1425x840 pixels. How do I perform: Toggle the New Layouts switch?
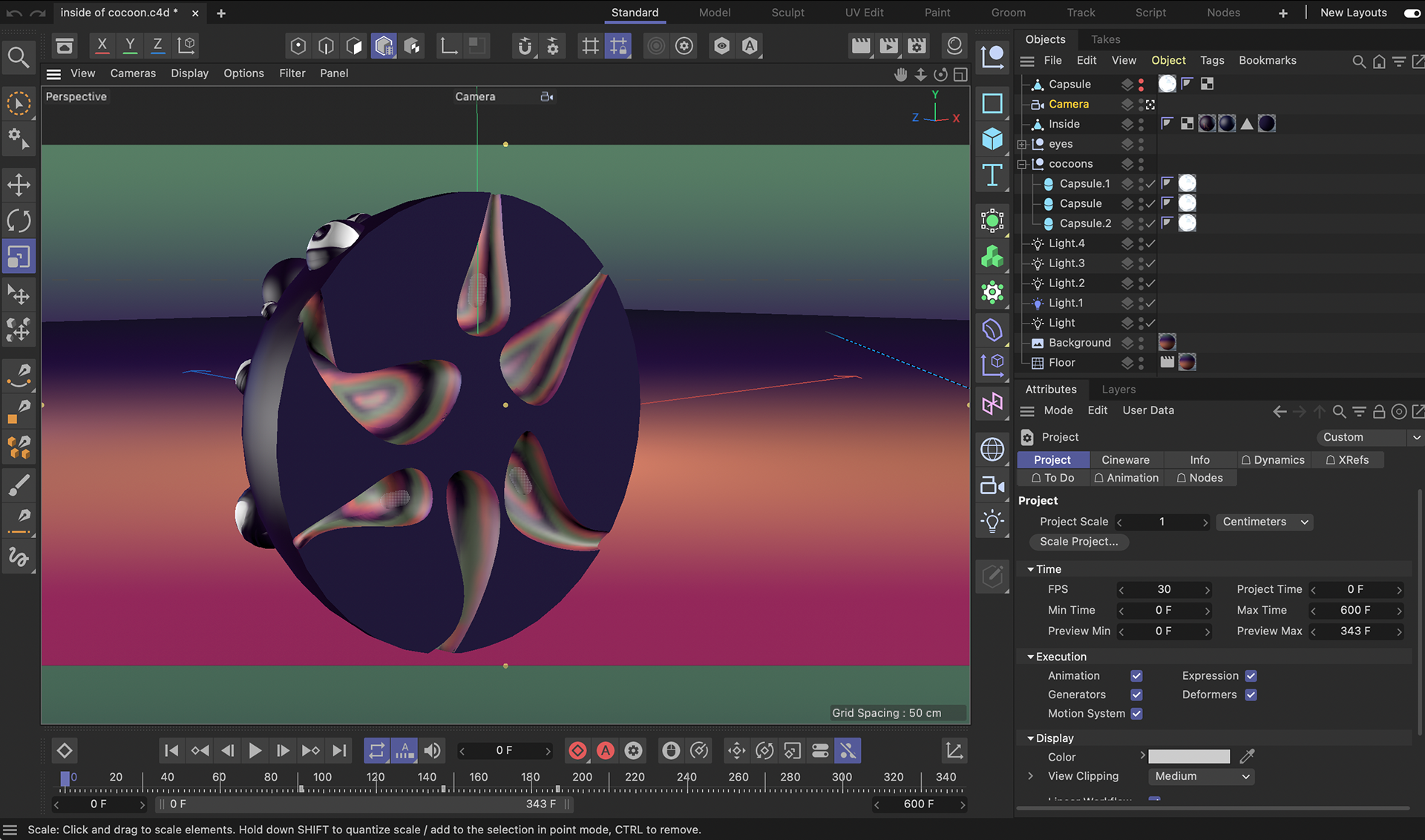point(1412,13)
